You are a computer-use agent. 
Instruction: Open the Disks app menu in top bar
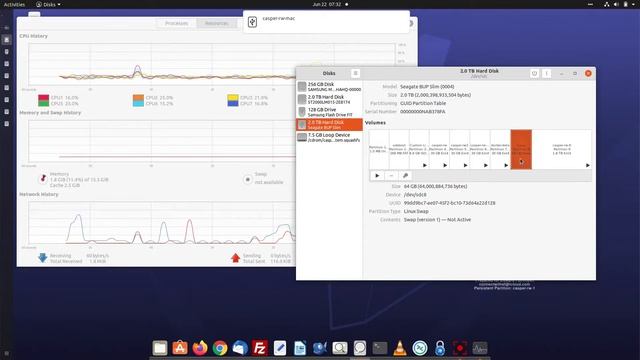coord(48,4)
